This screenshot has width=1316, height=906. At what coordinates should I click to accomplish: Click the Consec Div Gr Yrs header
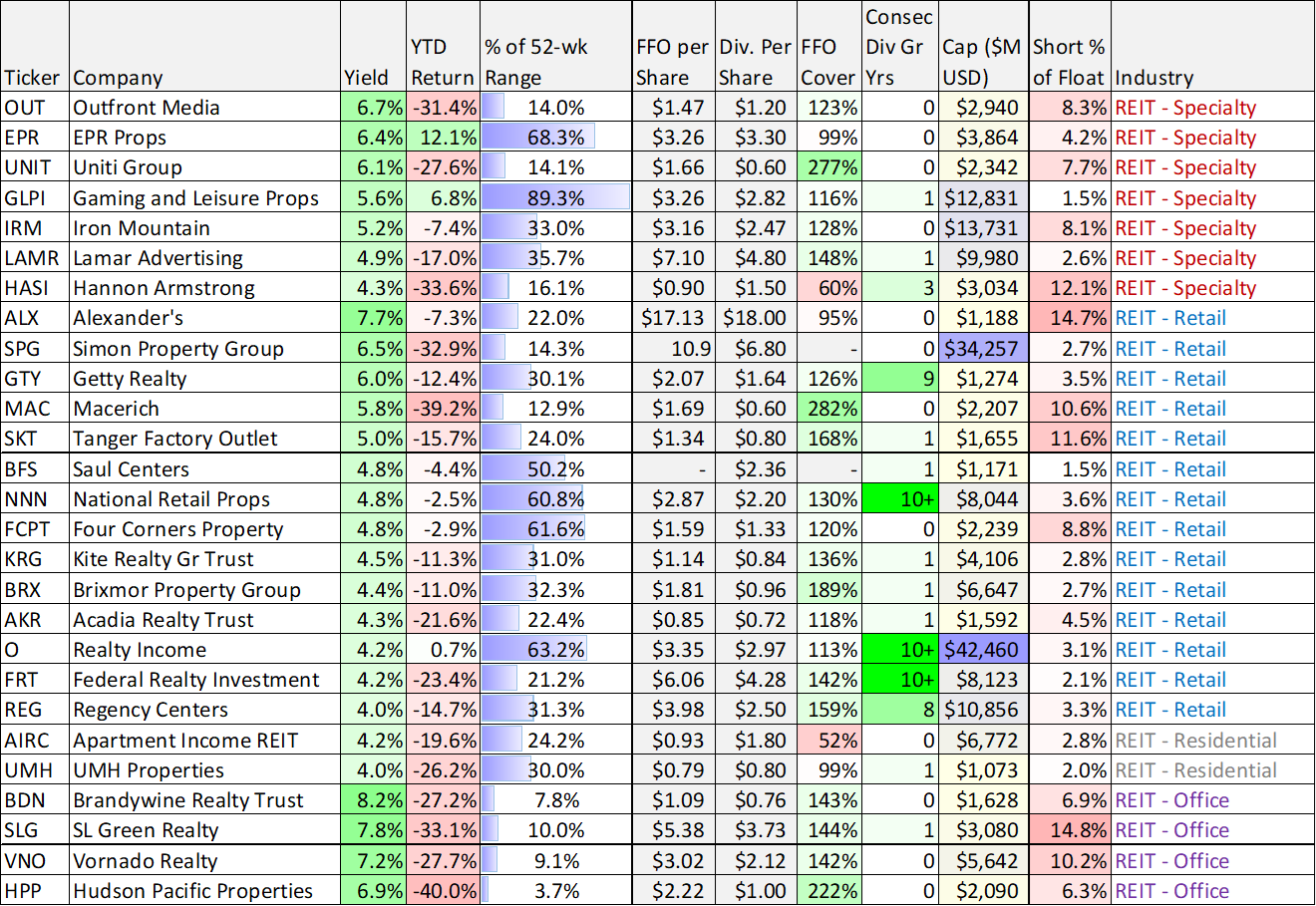point(900,47)
